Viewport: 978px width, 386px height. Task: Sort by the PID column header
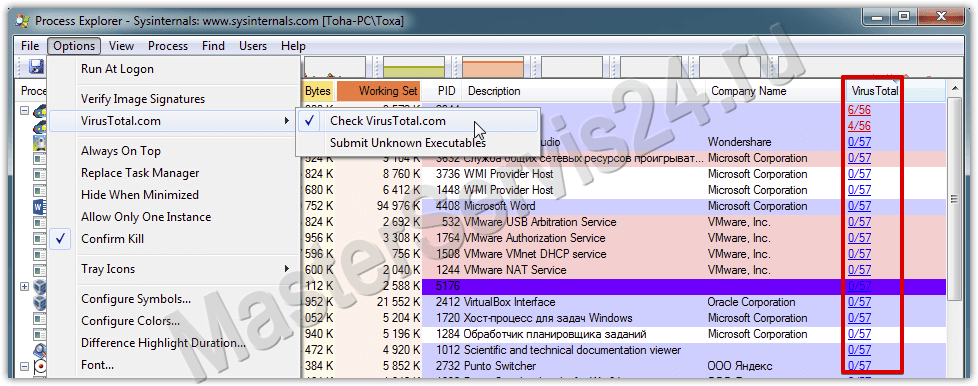(x=442, y=91)
